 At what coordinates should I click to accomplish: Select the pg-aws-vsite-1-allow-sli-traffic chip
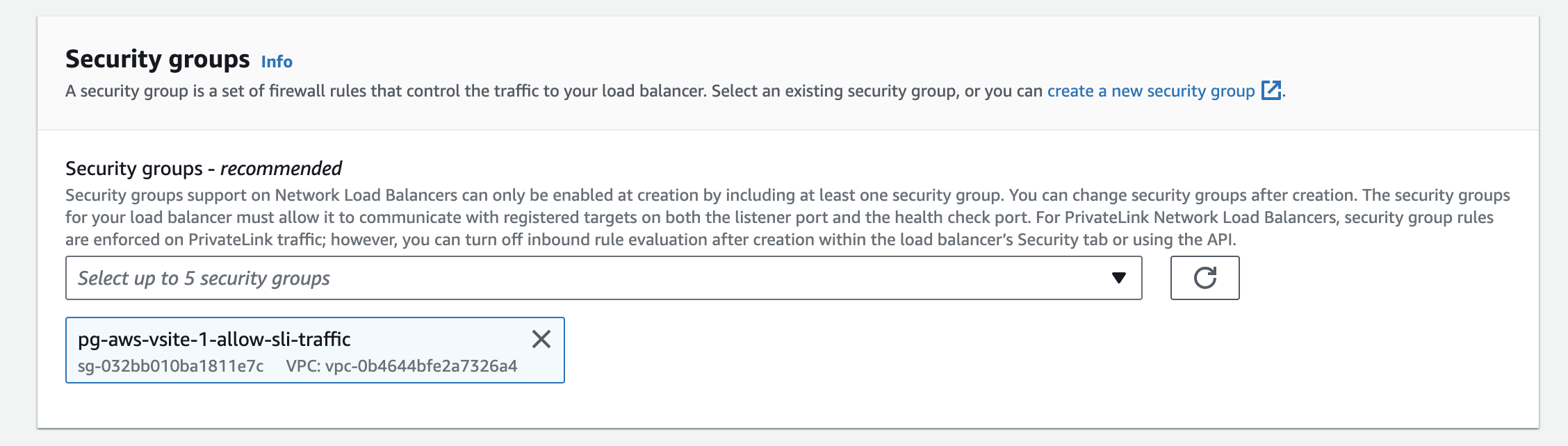pos(215,340)
